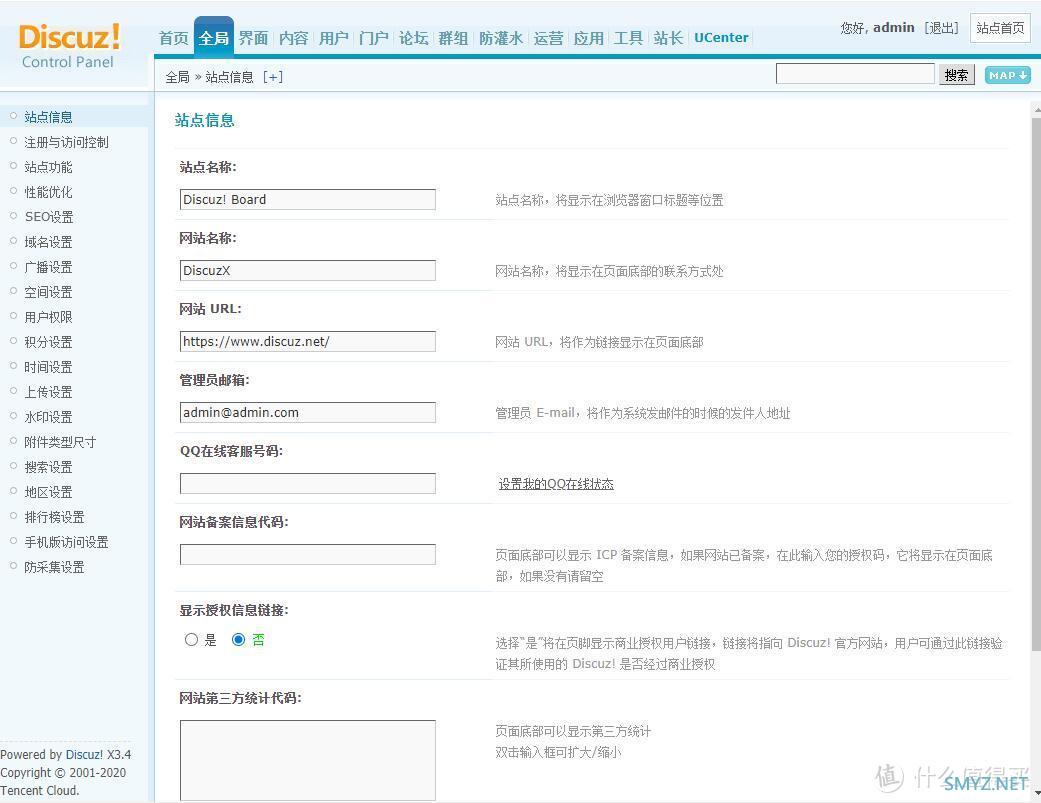Open the 界面 top menu
The width and height of the screenshot is (1041, 803).
(254, 38)
